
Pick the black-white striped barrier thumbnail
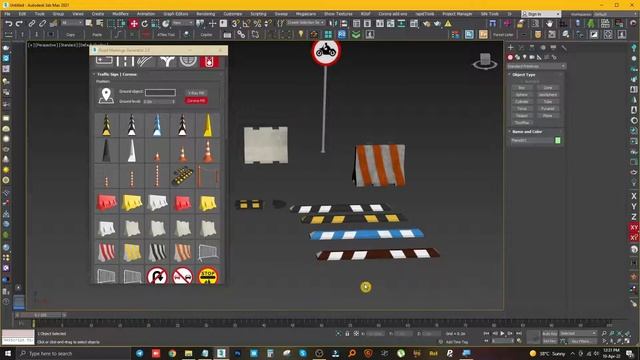tap(157, 252)
